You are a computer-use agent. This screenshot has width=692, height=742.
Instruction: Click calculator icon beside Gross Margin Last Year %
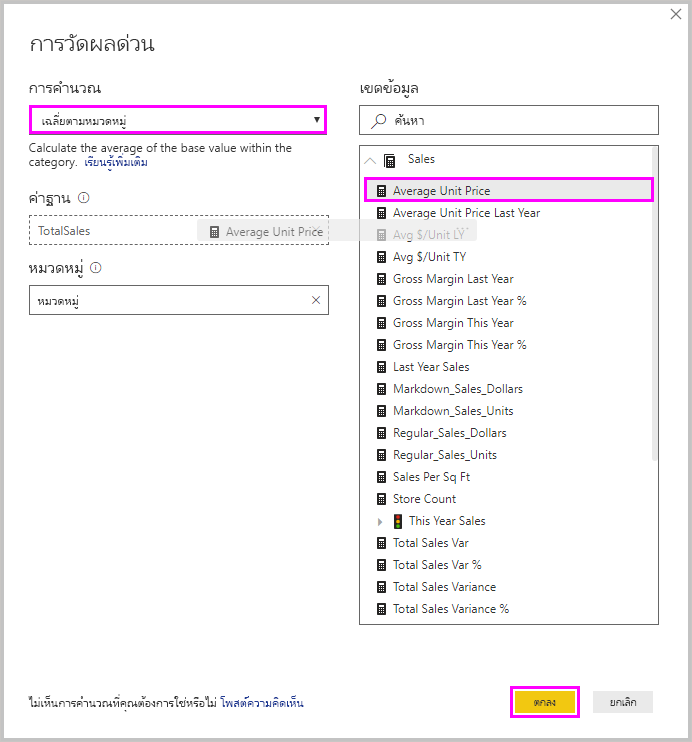click(381, 301)
